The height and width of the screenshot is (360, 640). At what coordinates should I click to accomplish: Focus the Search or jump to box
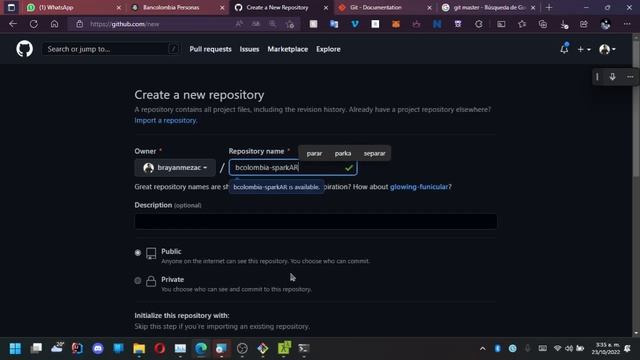110,49
